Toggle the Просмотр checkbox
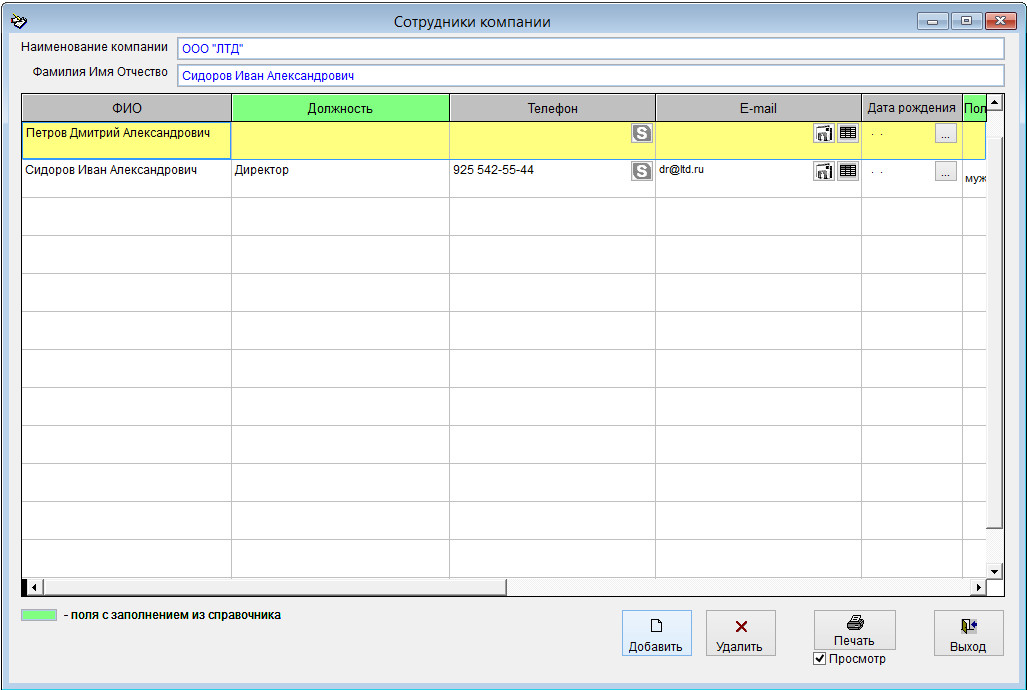This screenshot has width=1027, height=690. pyautogui.click(x=819, y=659)
